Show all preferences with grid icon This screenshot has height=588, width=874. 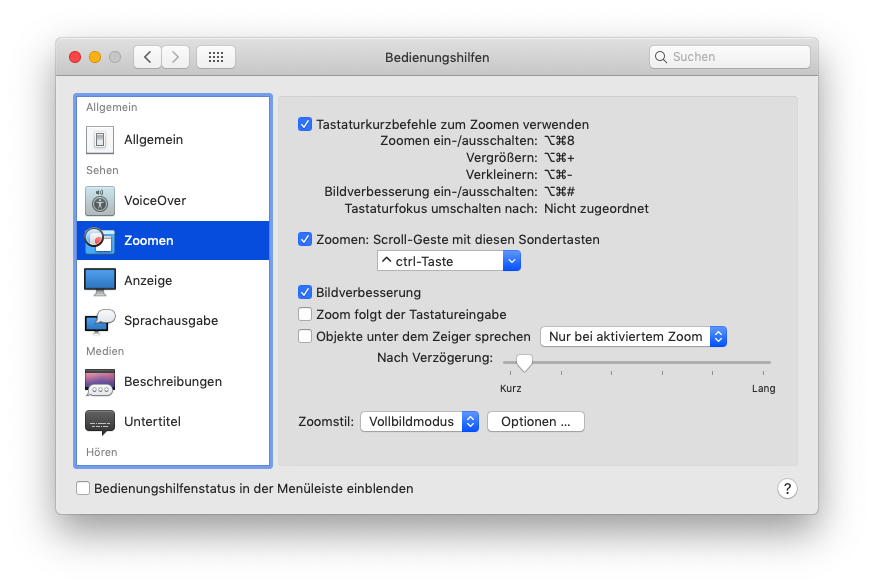click(x=216, y=57)
